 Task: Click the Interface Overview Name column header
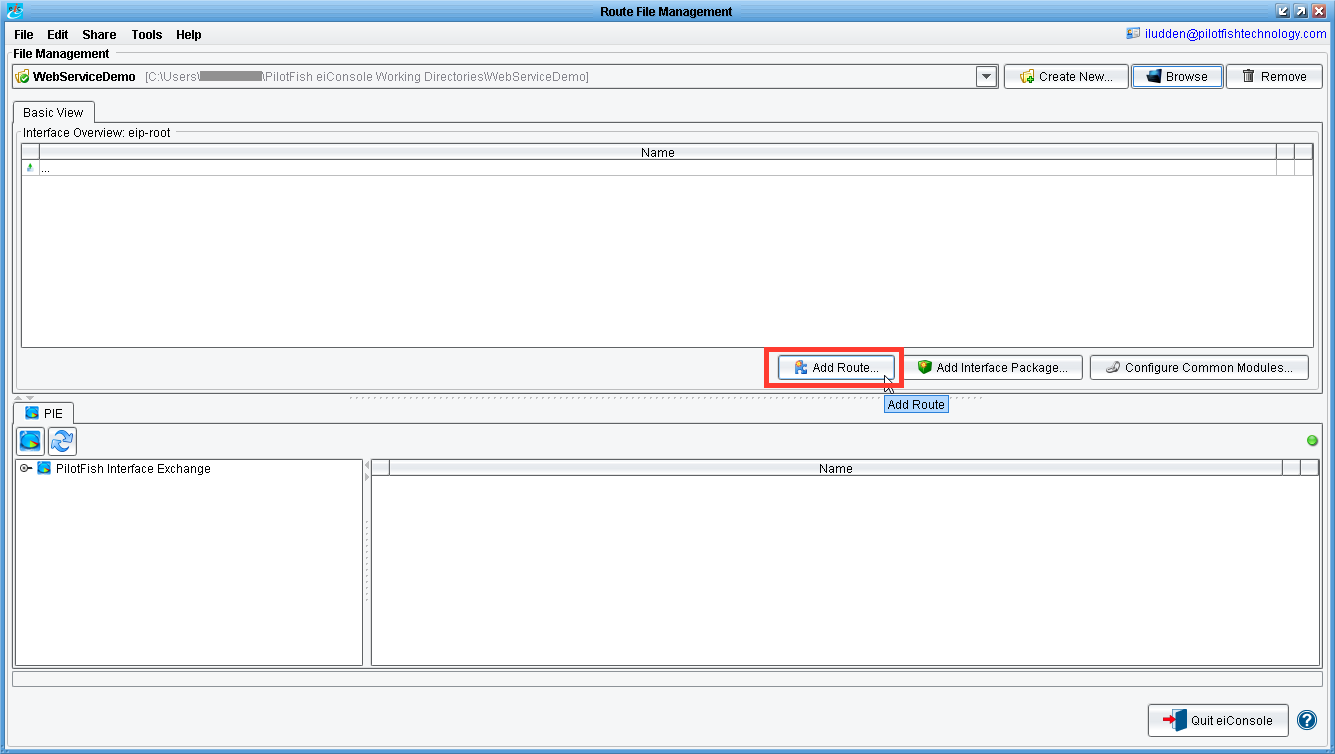pyautogui.click(x=658, y=152)
